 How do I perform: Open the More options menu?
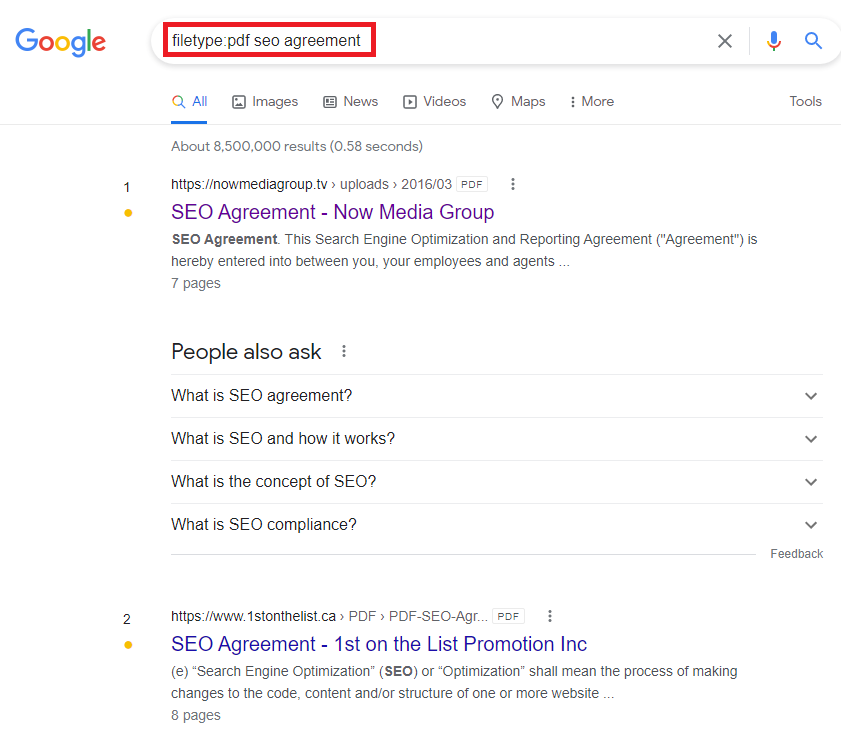591,101
